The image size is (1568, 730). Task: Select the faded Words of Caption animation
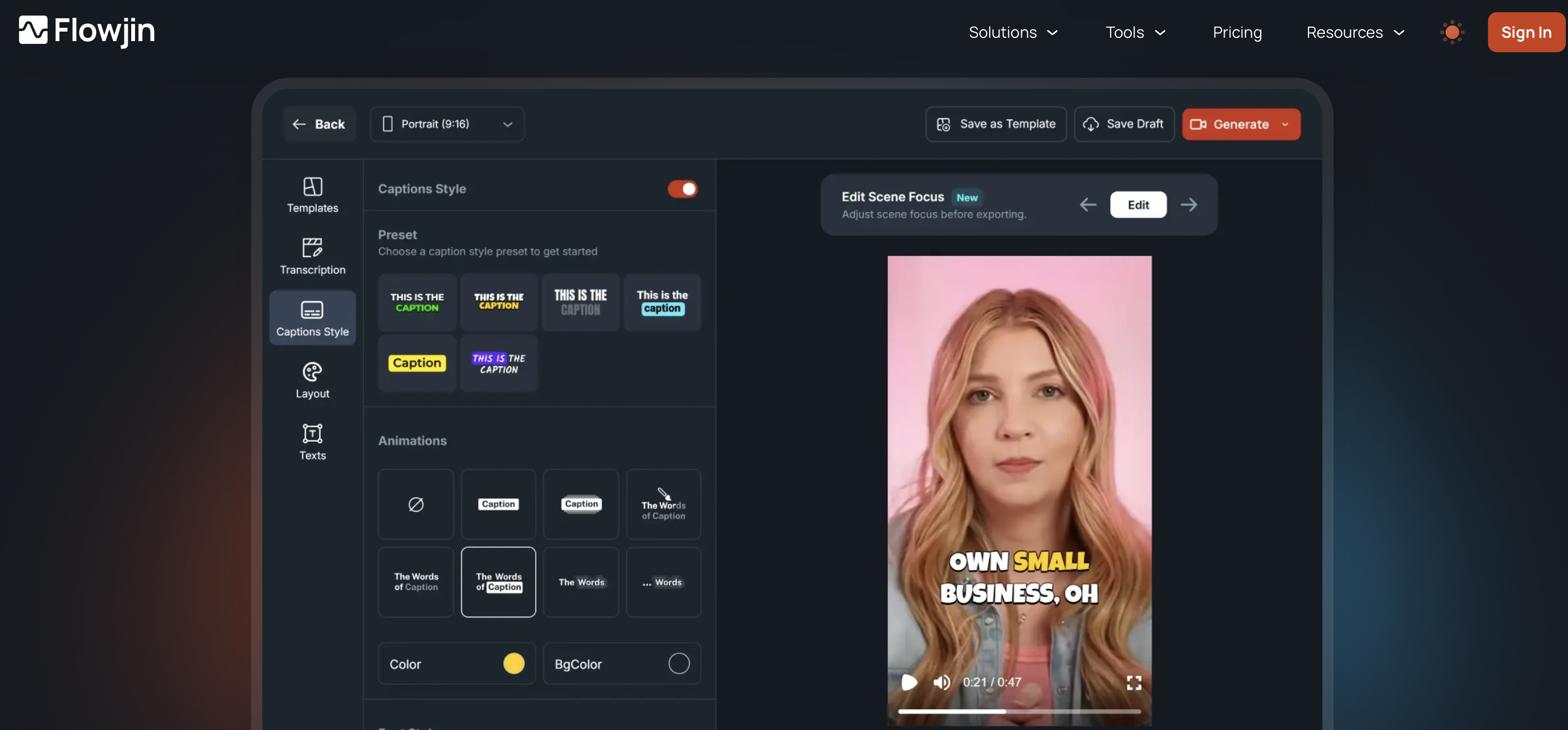pos(416,582)
